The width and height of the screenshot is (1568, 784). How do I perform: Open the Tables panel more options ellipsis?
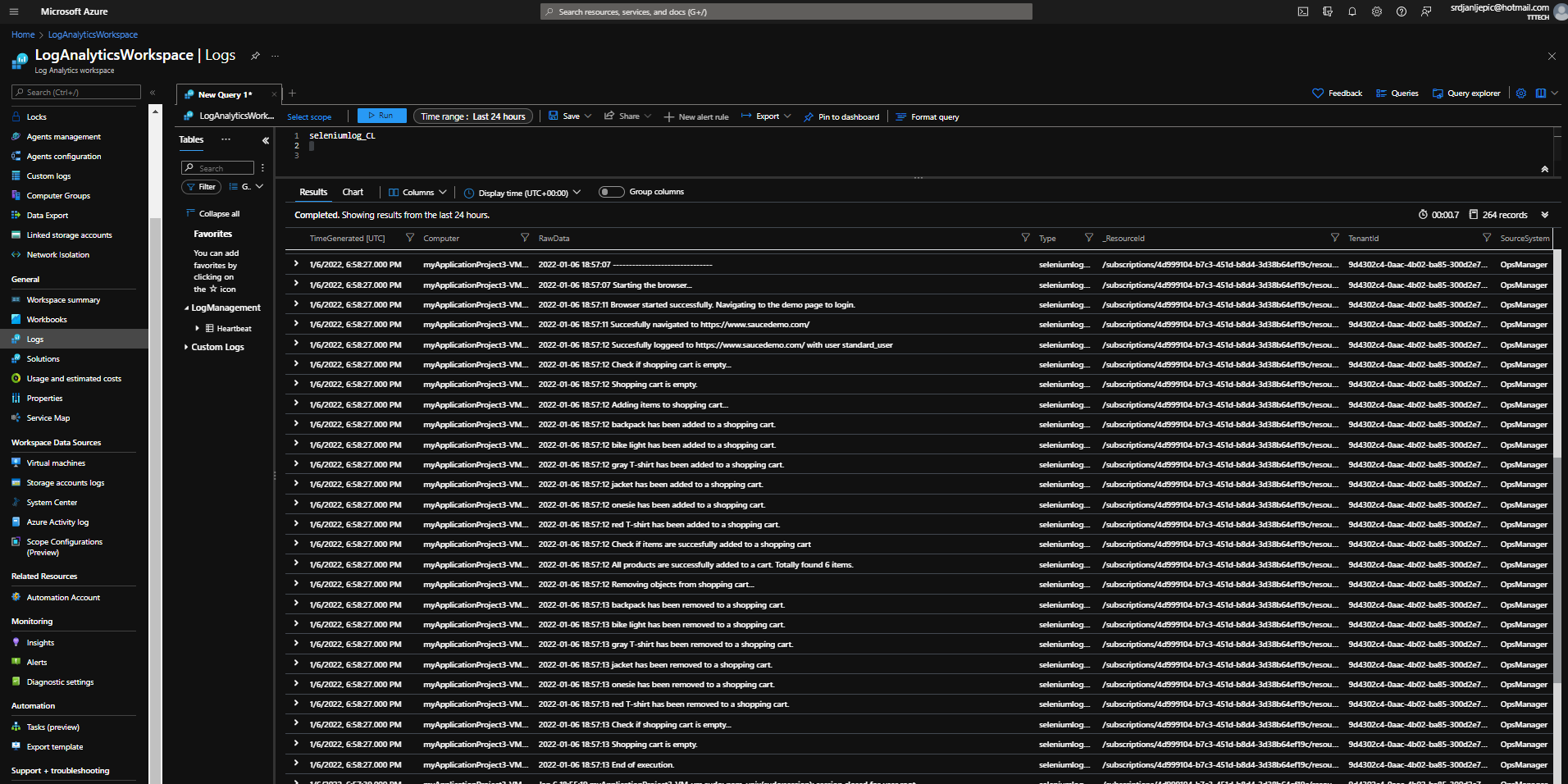point(226,139)
